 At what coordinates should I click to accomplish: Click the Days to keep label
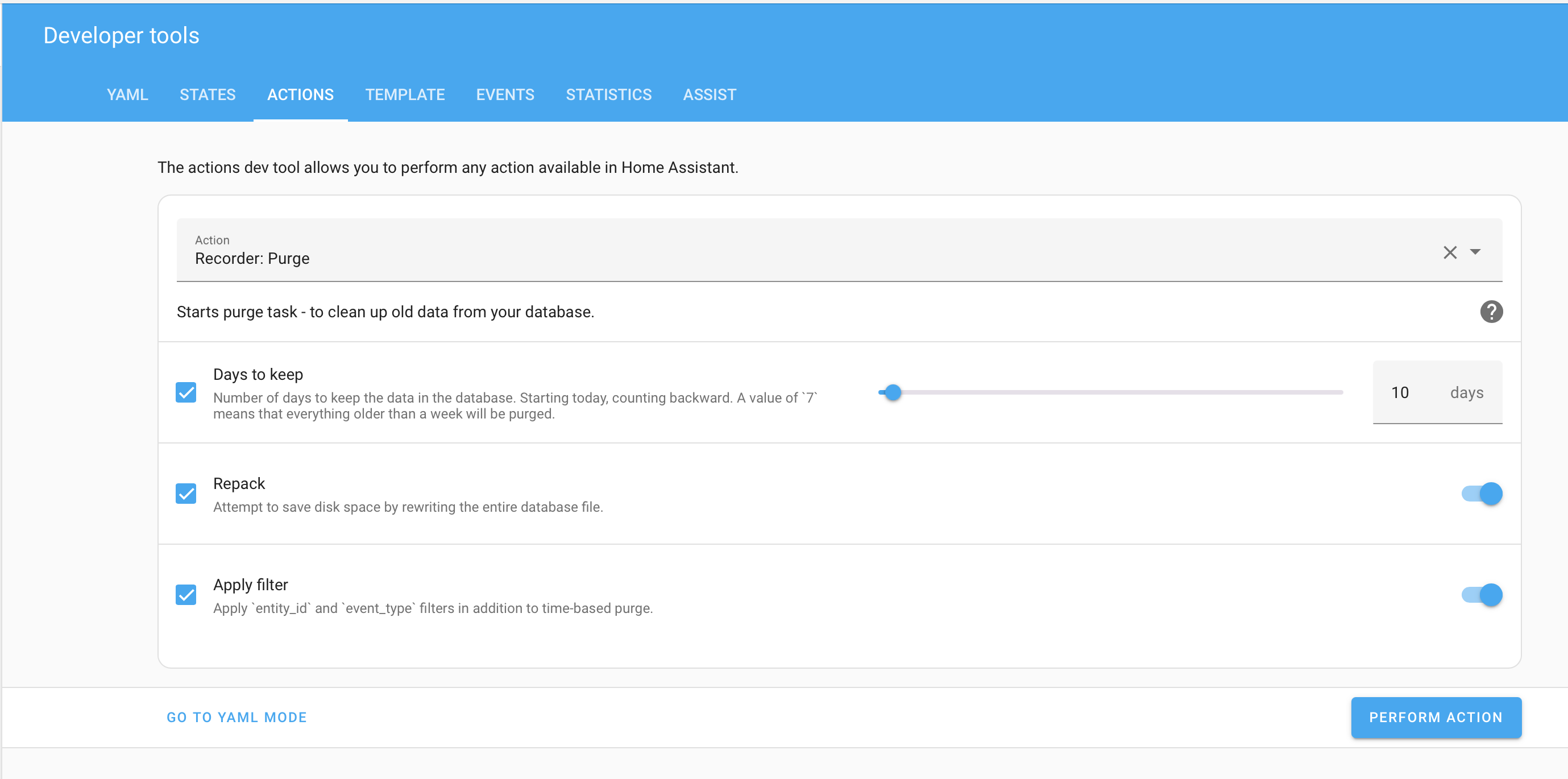[x=258, y=374]
